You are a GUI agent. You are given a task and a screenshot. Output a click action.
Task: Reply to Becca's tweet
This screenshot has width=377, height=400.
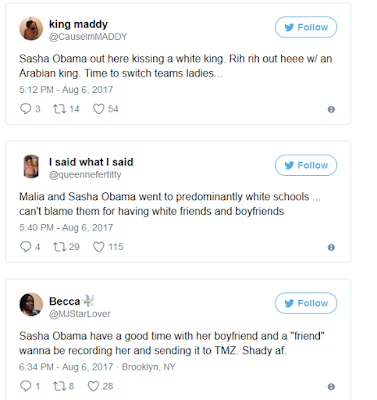25,386
